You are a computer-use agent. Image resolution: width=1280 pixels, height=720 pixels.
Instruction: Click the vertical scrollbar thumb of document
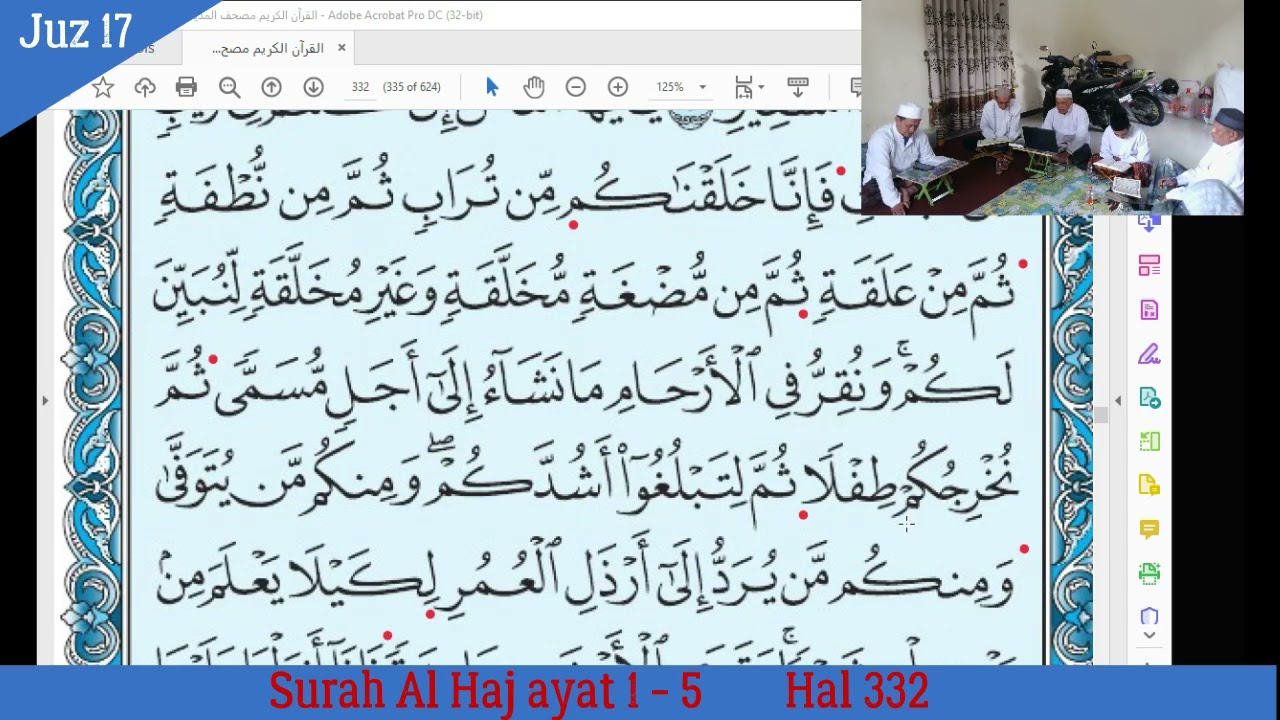tap(1101, 415)
